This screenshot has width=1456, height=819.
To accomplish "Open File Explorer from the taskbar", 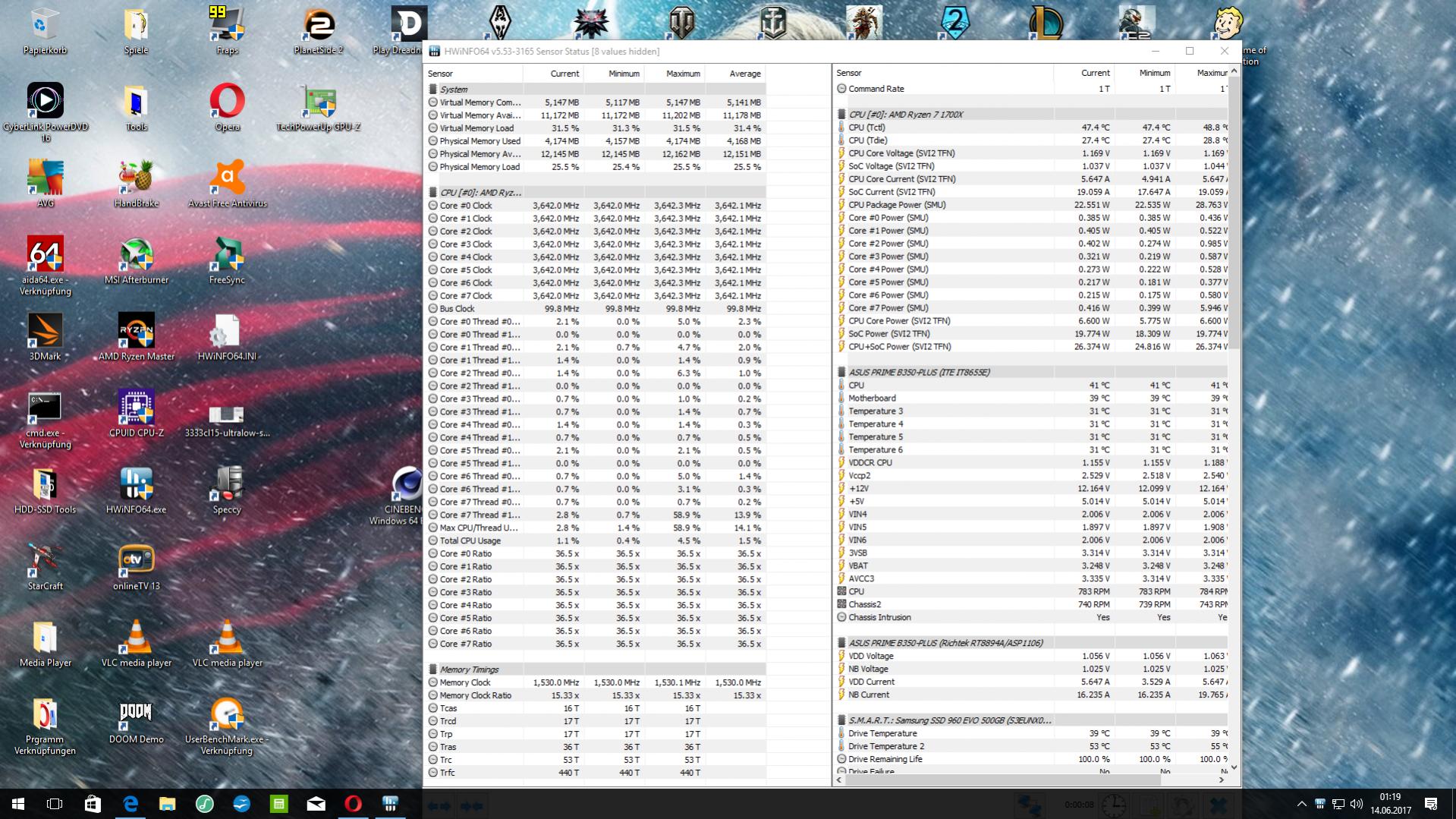I will point(168,804).
